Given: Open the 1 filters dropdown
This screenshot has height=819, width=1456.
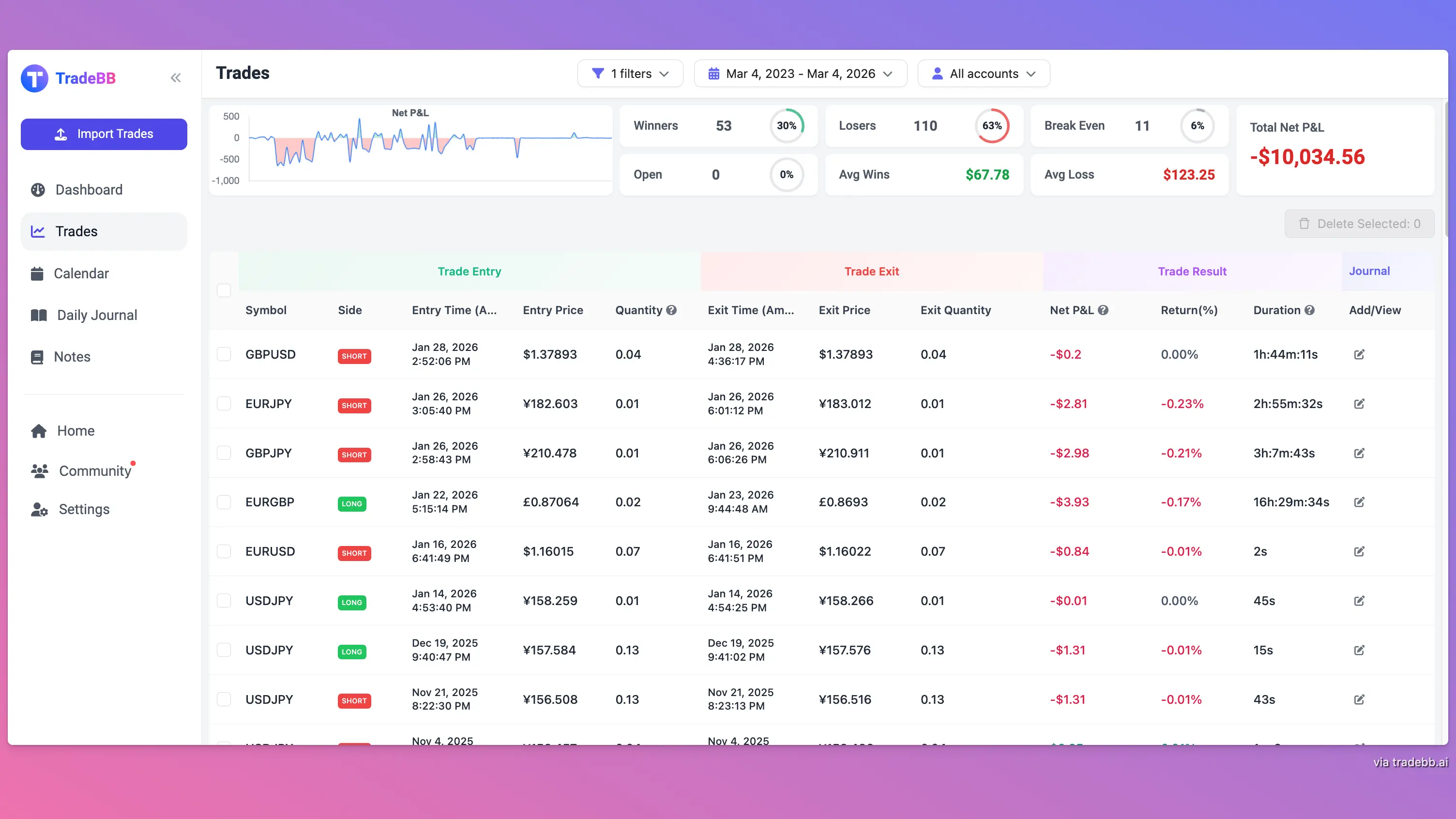Looking at the screenshot, I should [630, 73].
